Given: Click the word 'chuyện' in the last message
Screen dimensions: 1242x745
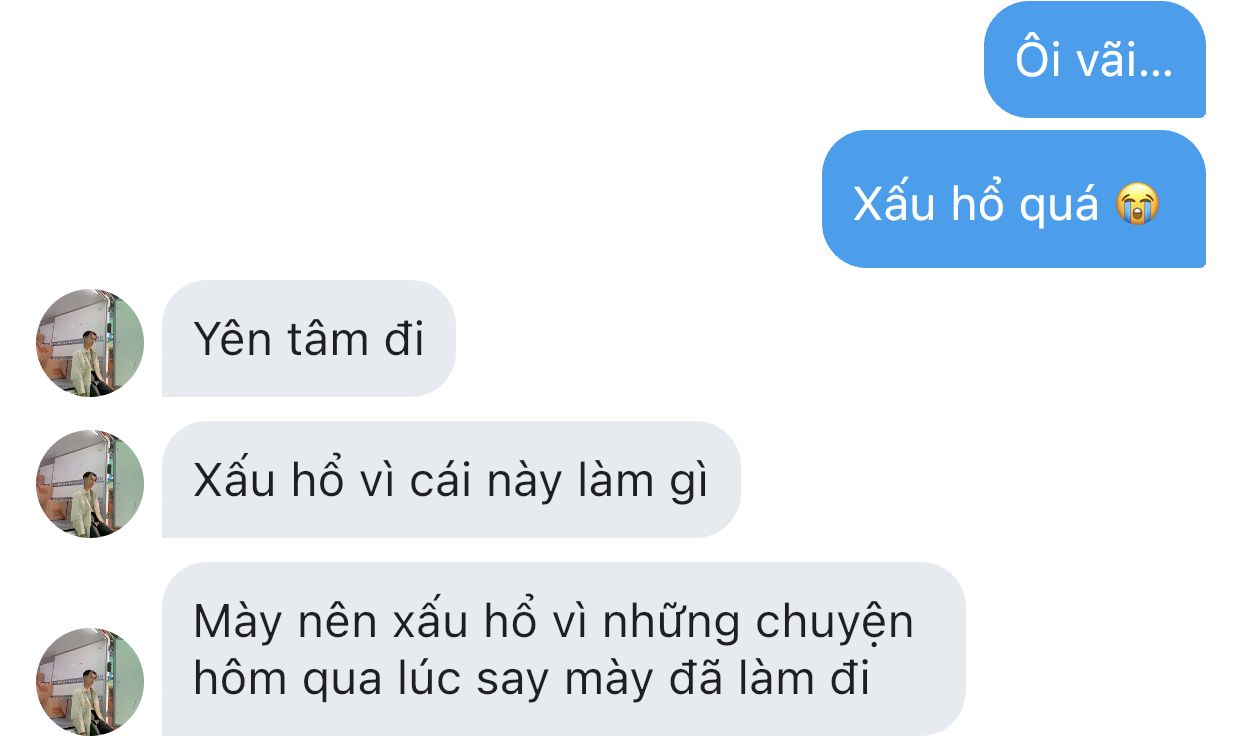Looking at the screenshot, I should [834, 623].
